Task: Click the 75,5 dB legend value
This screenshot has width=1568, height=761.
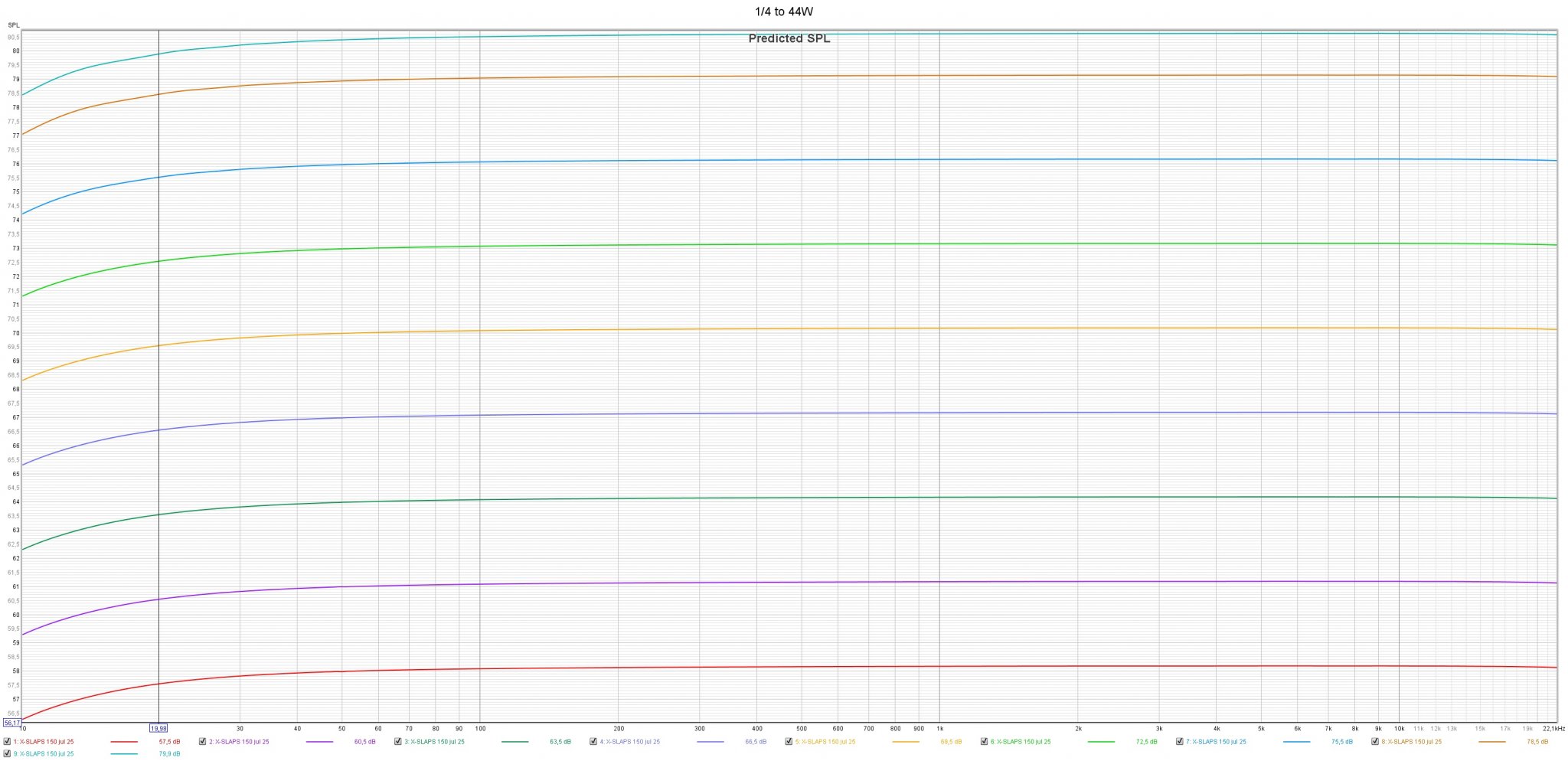Action: pyautogui.click(x=1342, y=742)
